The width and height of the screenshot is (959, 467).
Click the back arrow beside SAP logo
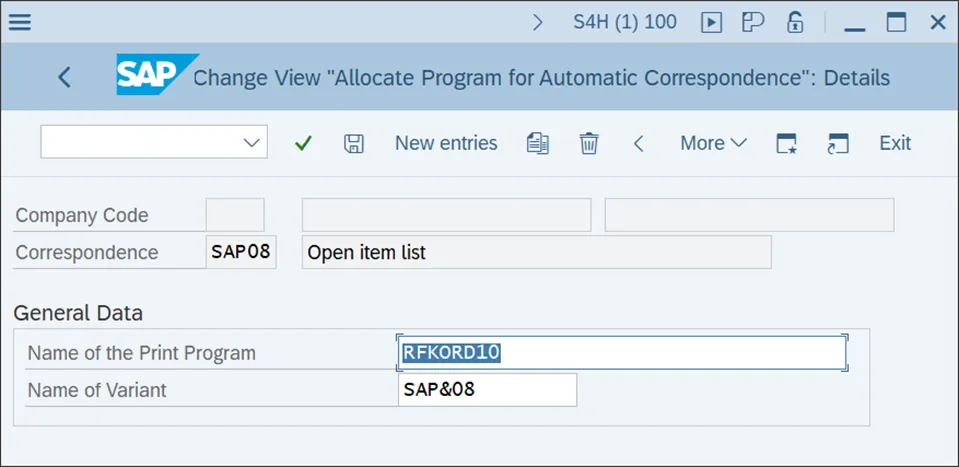click(x=65, y=77)
